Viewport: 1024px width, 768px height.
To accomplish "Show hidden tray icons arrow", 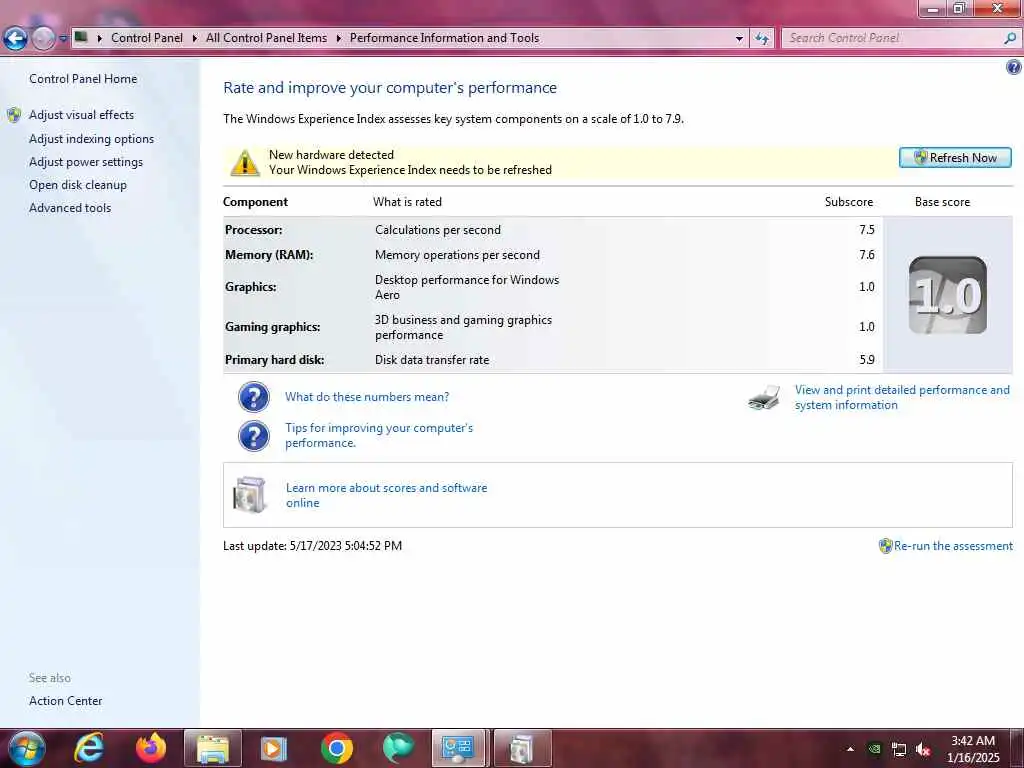I will (x=850, y=749).
